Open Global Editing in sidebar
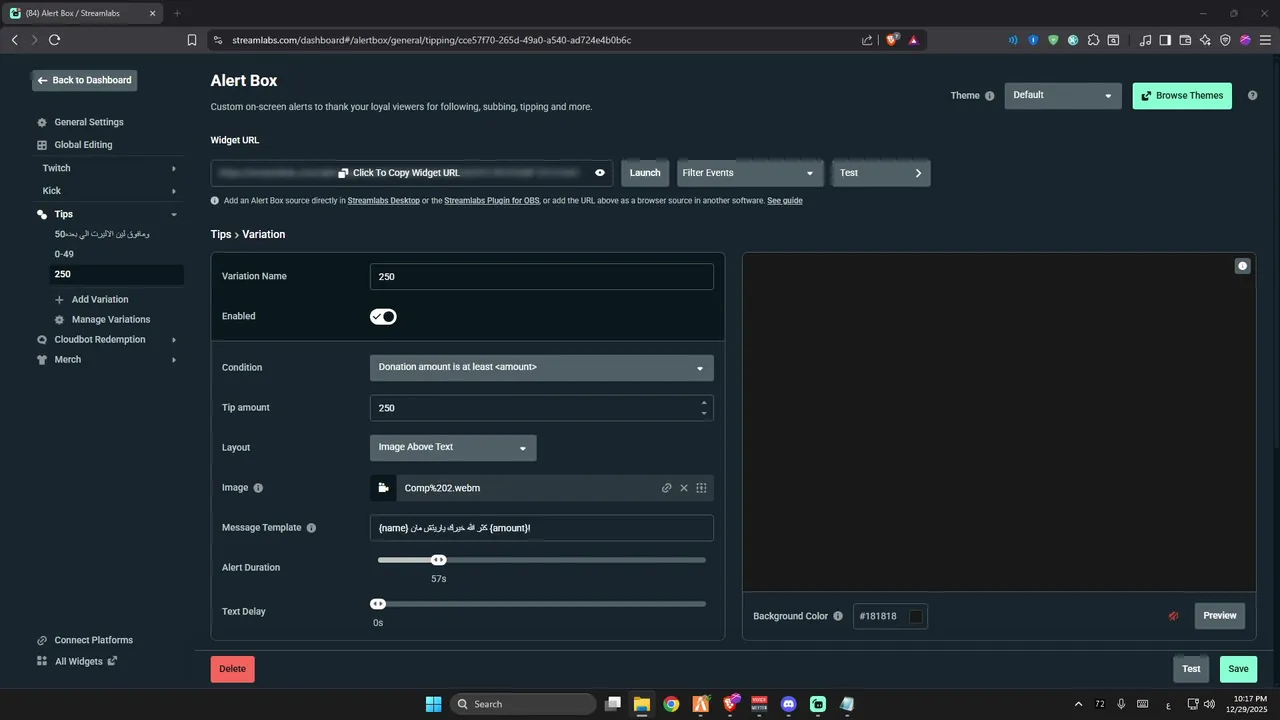The height and width of the screenshot is (720, 1280). coord(83,145)
